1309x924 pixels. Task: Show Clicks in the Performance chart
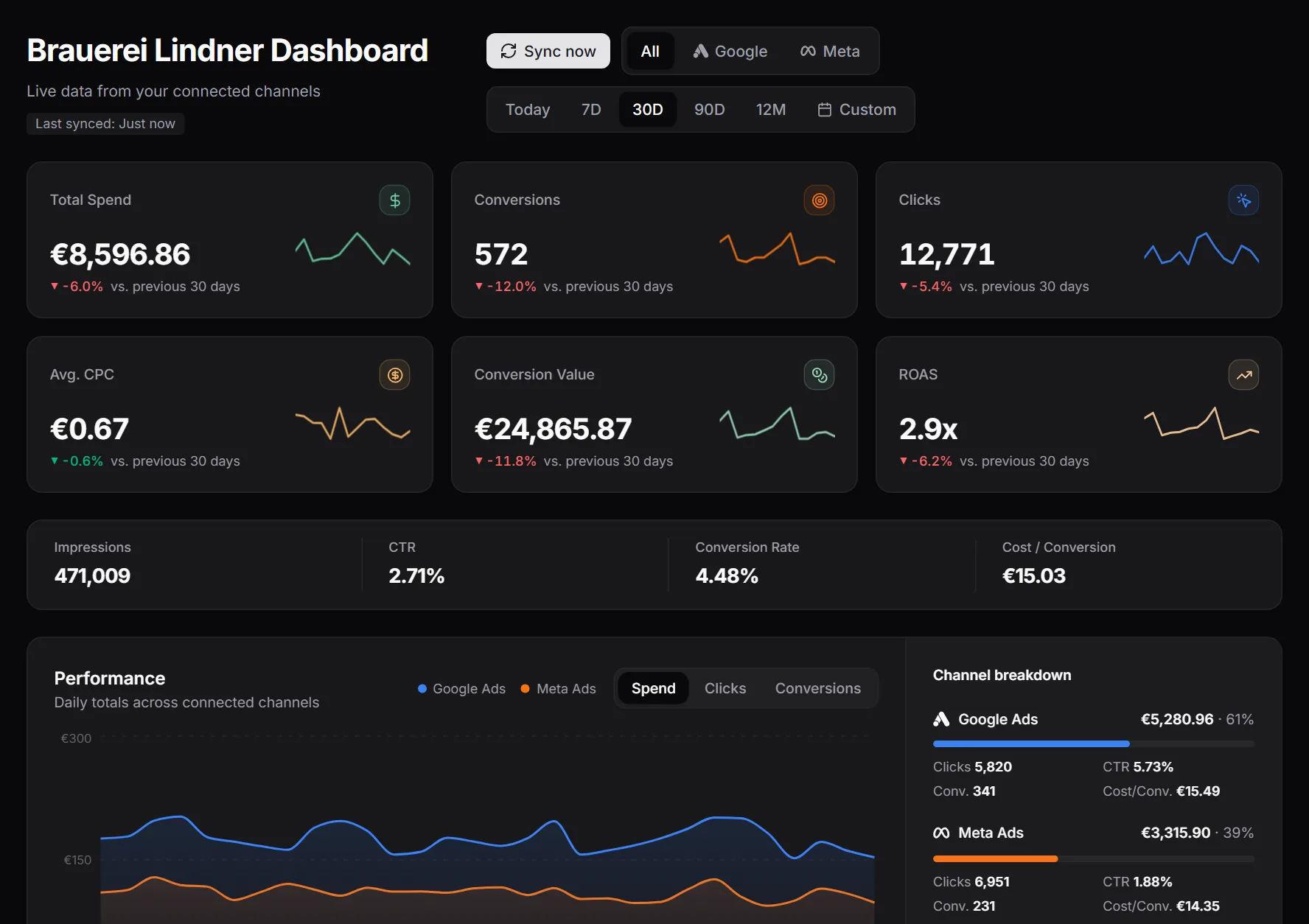point(725,688)
